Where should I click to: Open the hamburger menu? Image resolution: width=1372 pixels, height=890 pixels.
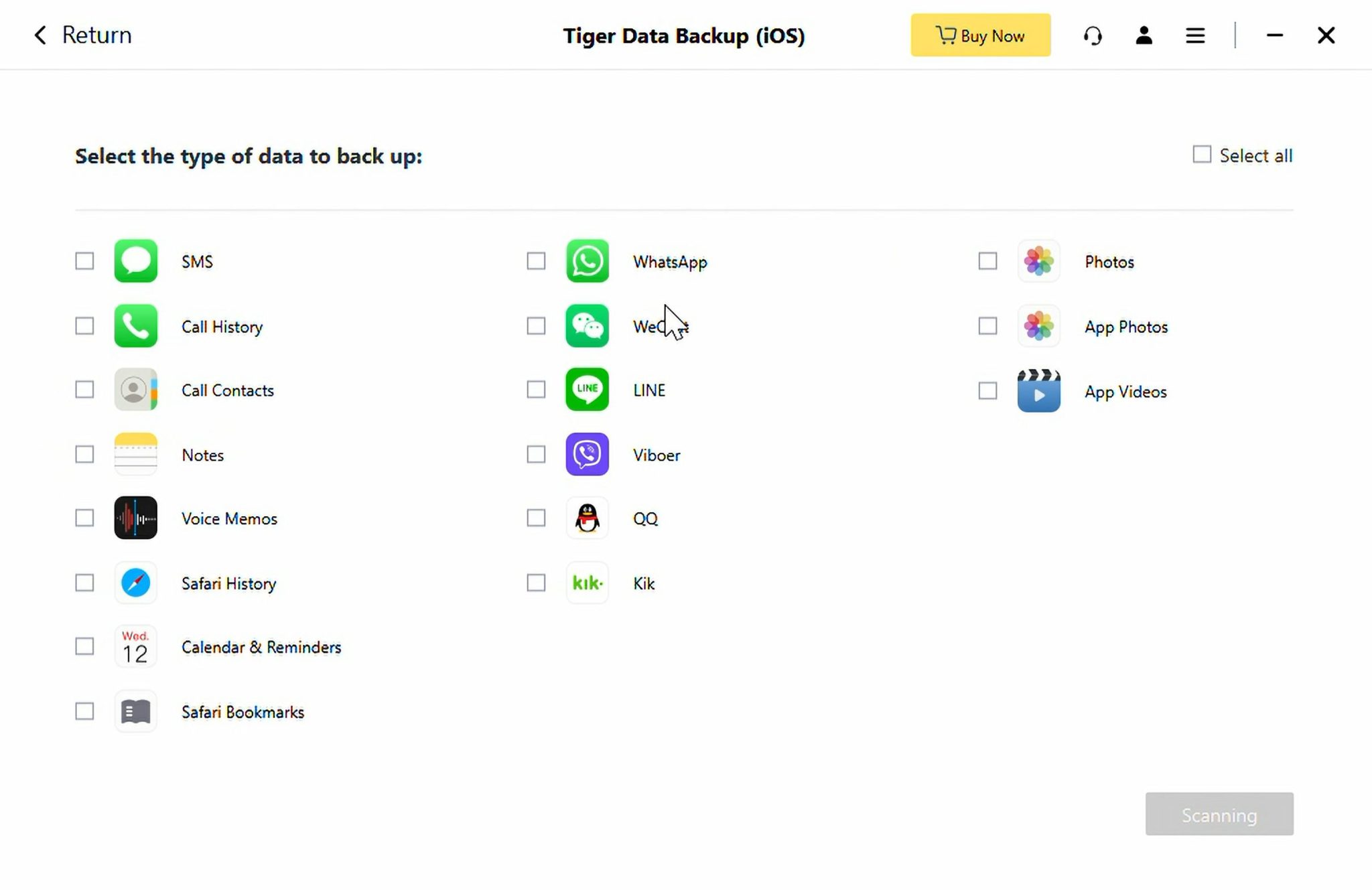pyautogui.click(x=1195, y=35)
